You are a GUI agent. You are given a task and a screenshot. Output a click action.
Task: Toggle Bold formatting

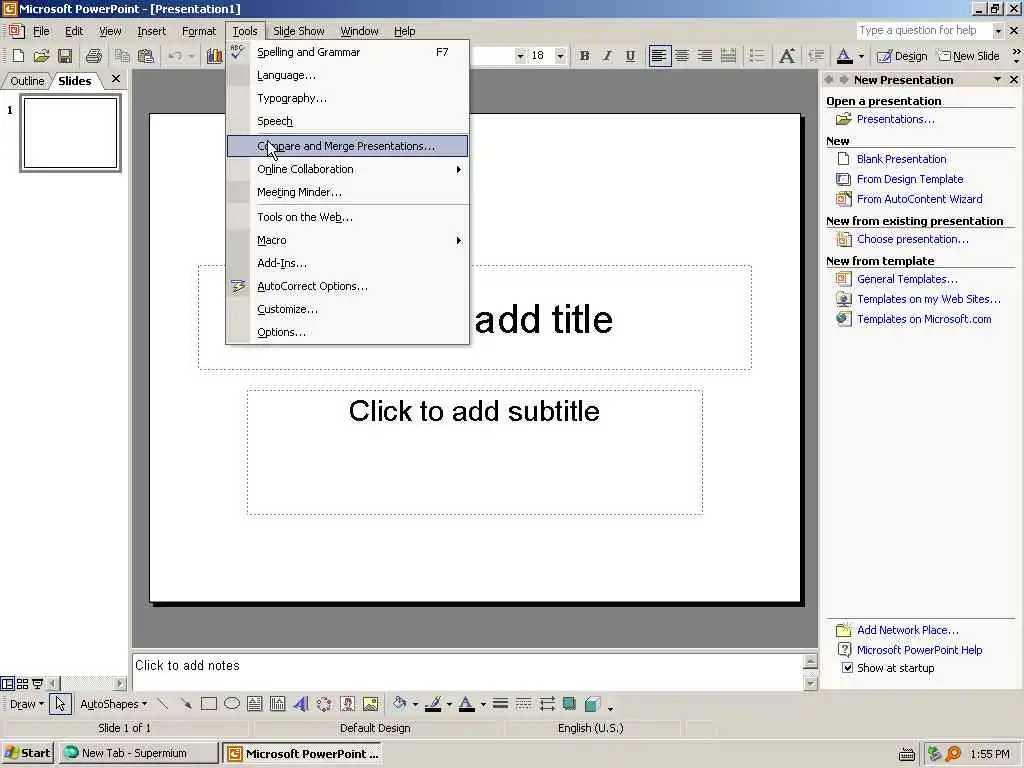pos(584,56)
